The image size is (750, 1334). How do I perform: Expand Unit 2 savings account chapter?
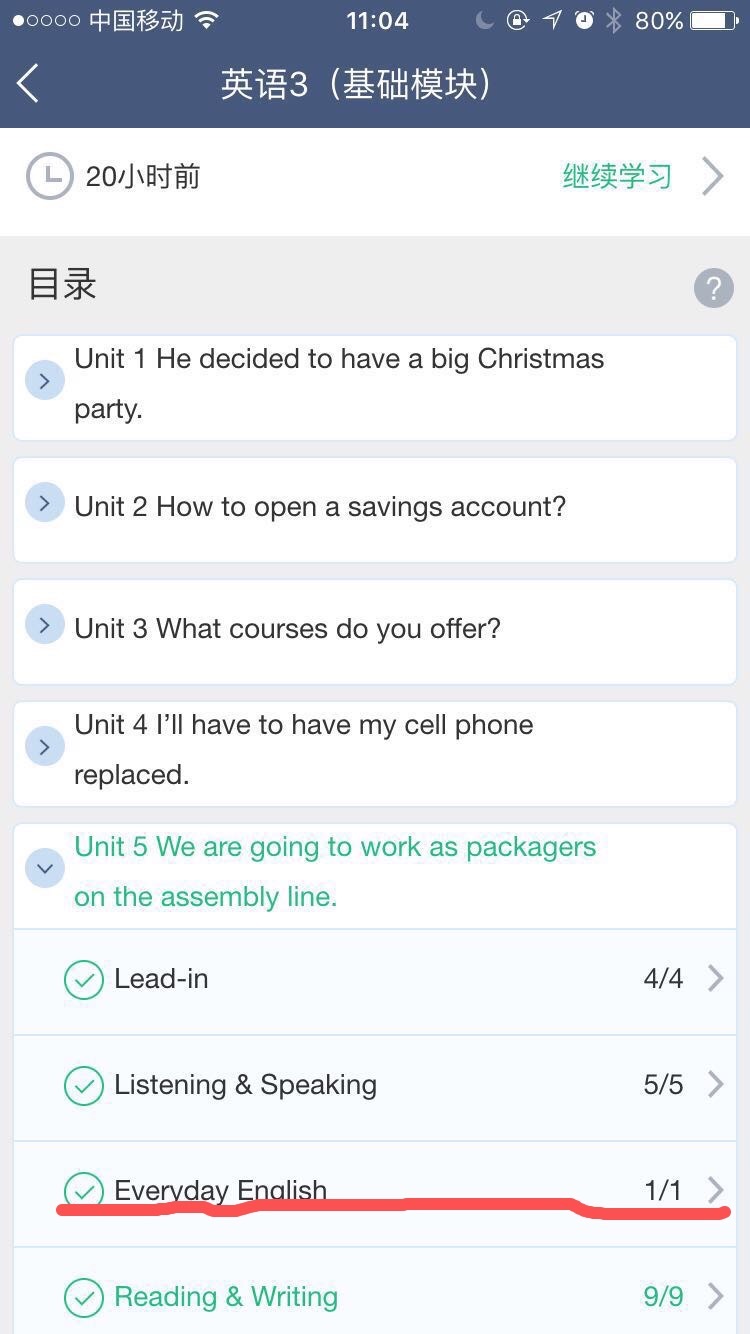tap(45, 504)
